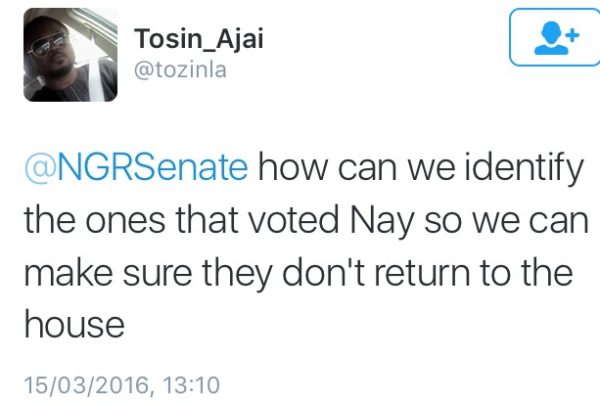
Task: Click the date 15/03/2016 in timestamp
Action: pos(86,384)
